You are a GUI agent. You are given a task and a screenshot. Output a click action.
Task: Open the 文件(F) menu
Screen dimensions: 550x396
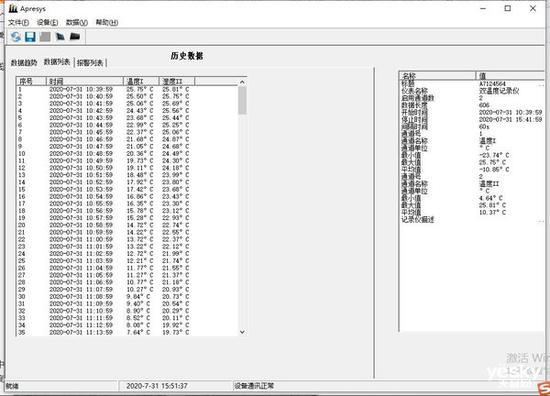(19, 22)
